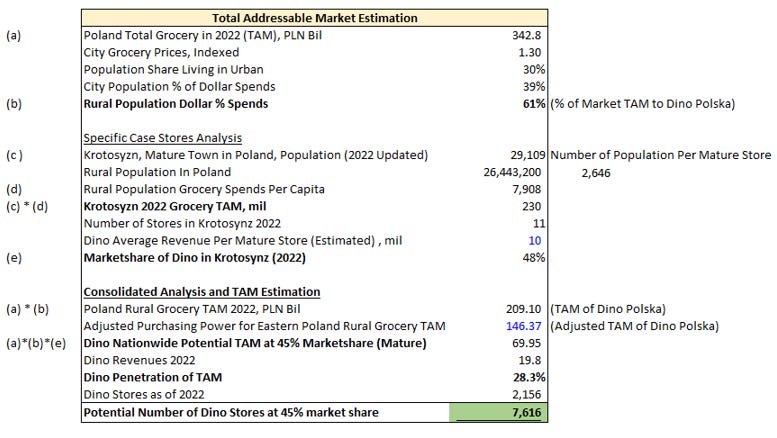Click the 2,156 stores value
Viewport: 777px width, 438px height.
(526, 395)
